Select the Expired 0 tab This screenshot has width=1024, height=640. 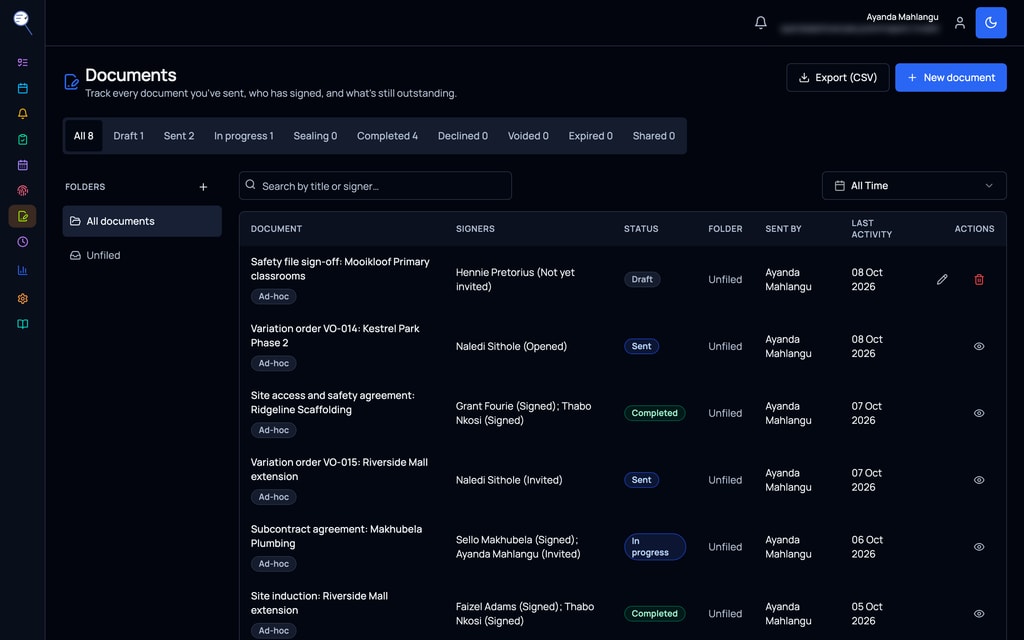tap(590, 136)
